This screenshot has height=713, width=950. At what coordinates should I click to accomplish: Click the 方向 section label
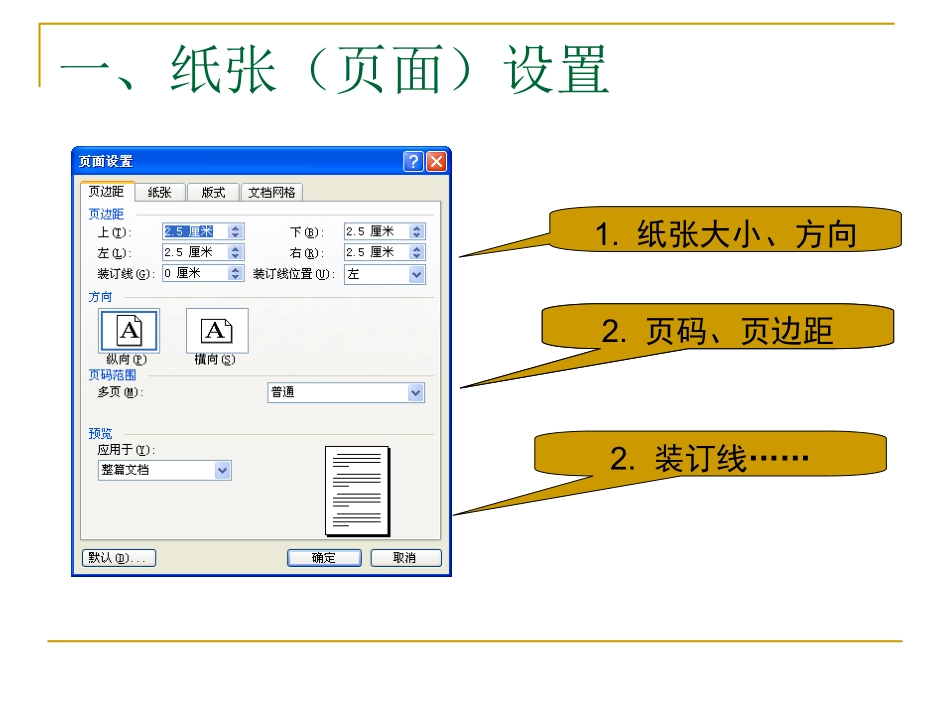(101, 297)
